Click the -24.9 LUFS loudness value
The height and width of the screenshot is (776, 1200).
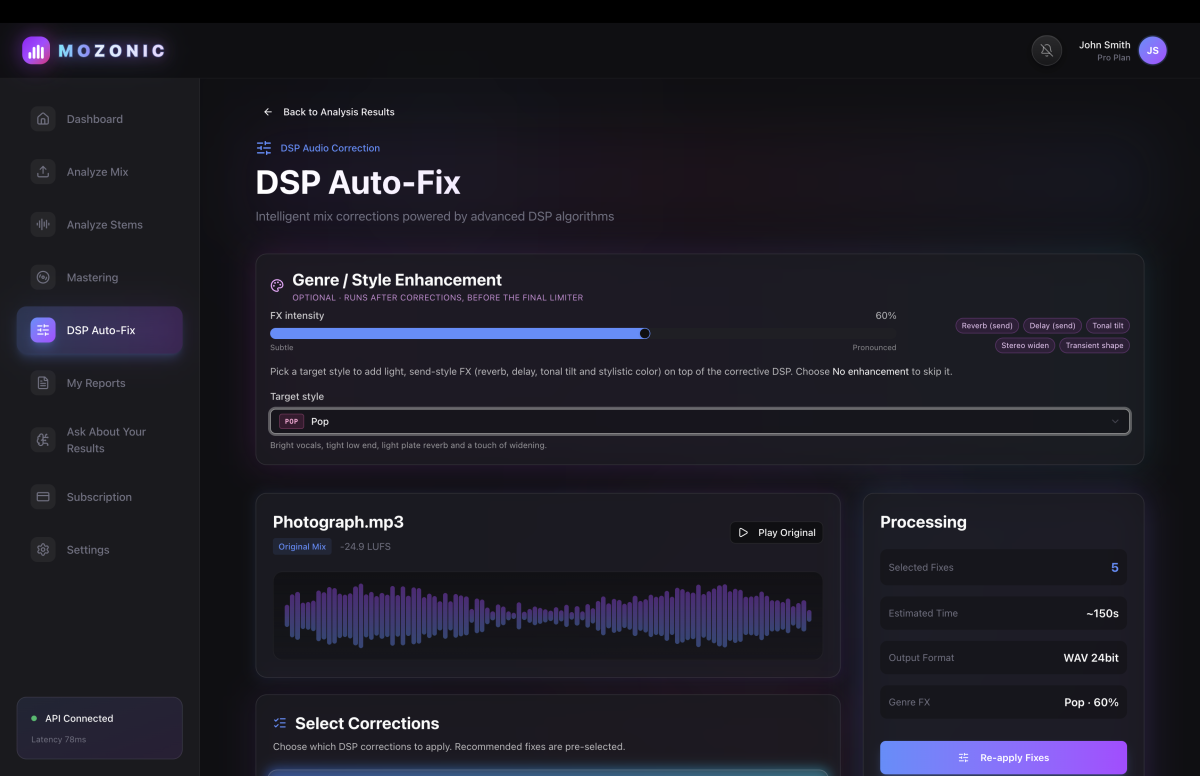pyautogui.click(x=366, y=547)
